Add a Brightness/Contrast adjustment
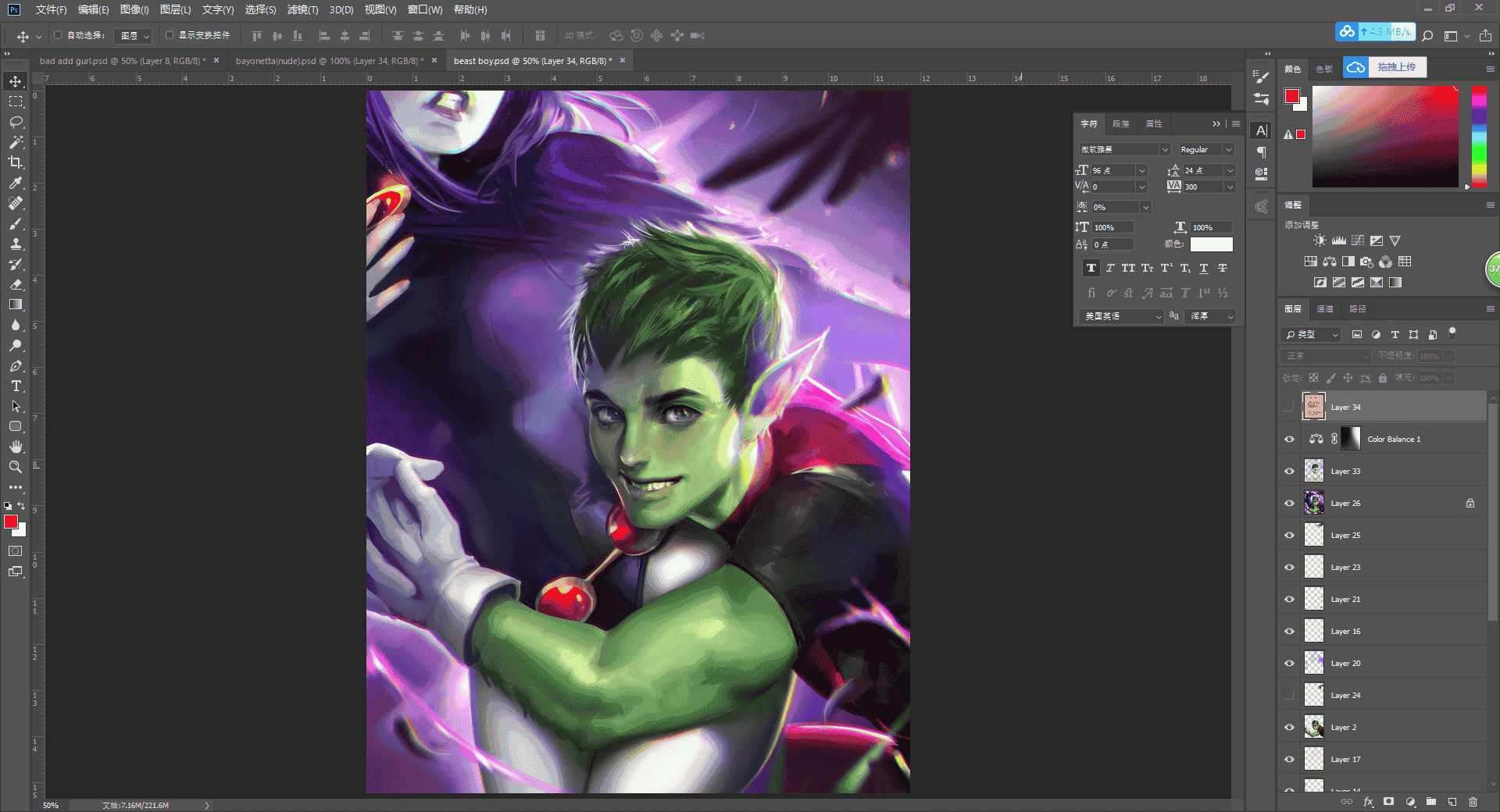This screenshot has width=1500, height=812. 1320,240
